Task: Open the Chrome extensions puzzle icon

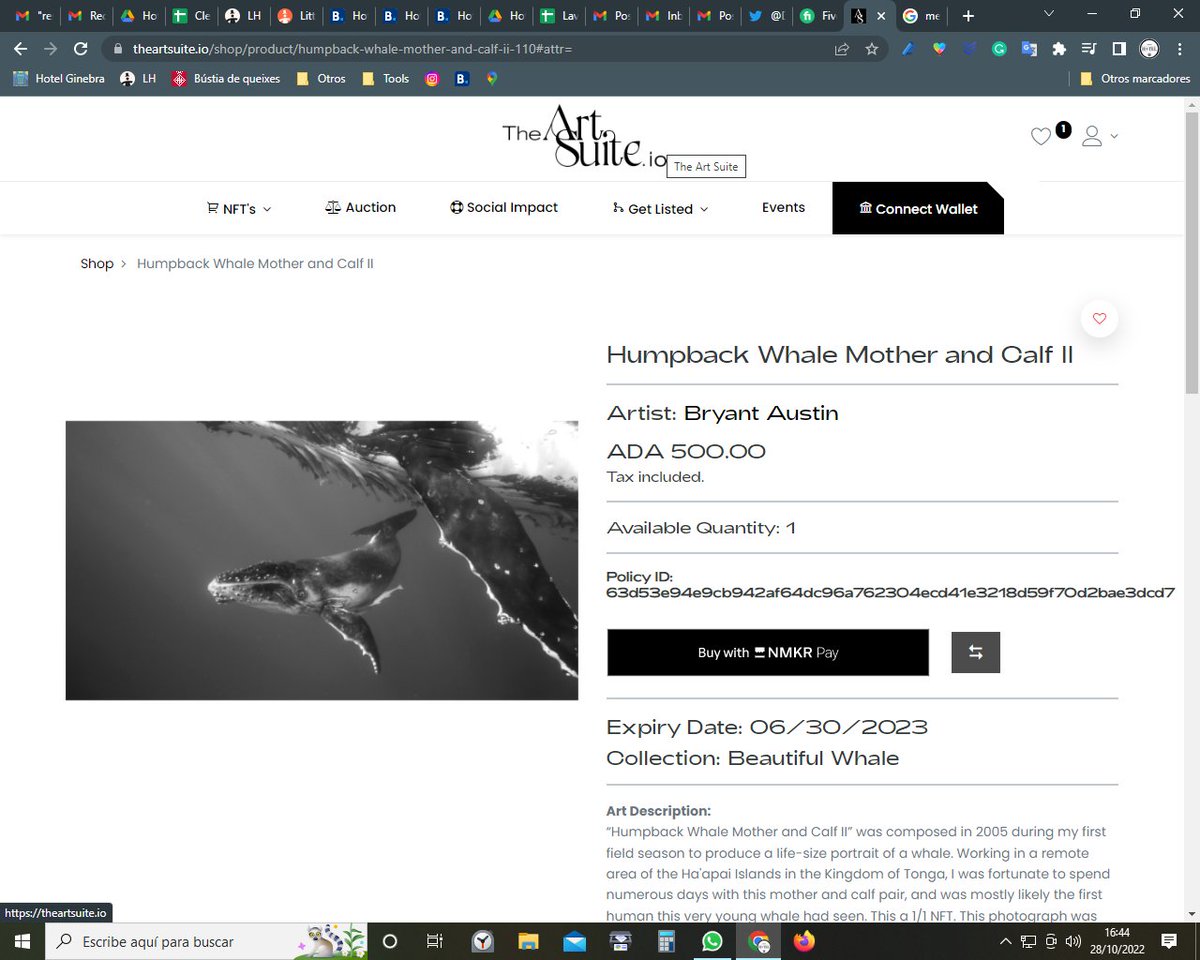Action: [x=1060, y=49]
